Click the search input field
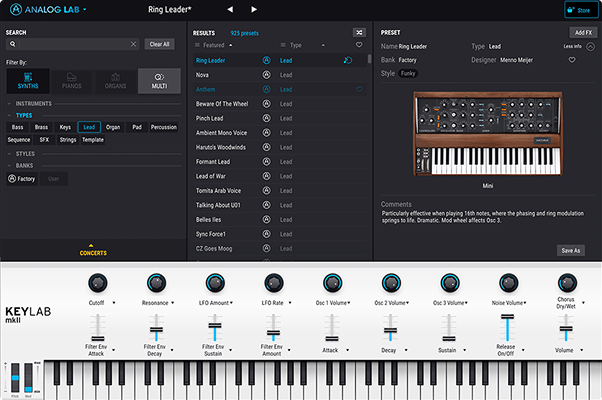Screen dimensions: 602x400 75,44
